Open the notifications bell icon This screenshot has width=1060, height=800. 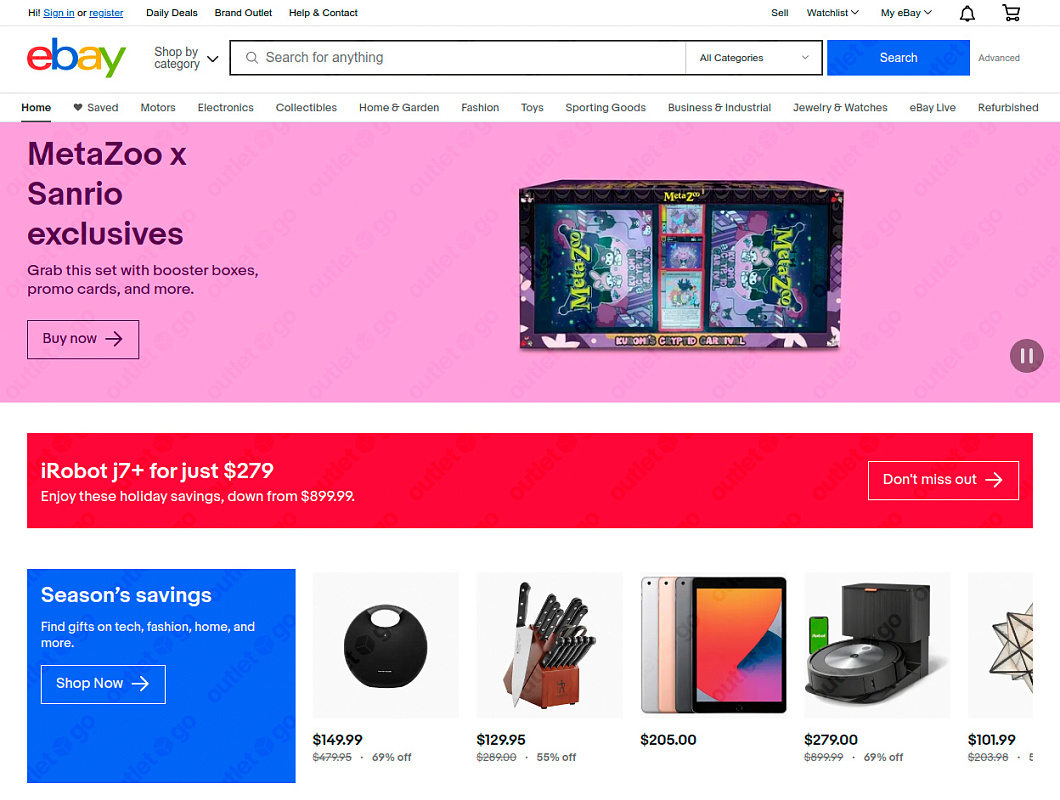click(x=967, y=13)
